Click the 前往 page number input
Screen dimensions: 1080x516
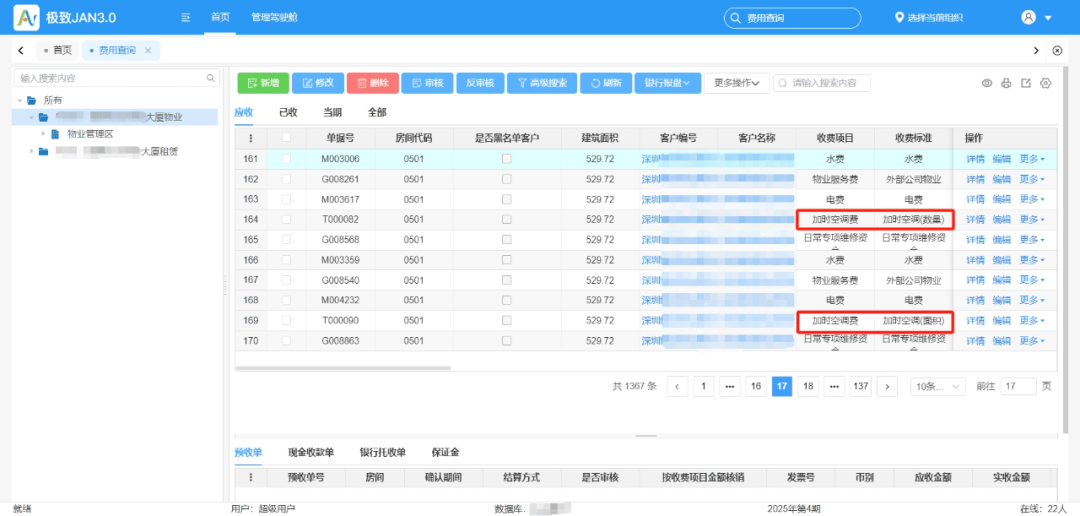pyautogui.click(x=1018, y=386)
